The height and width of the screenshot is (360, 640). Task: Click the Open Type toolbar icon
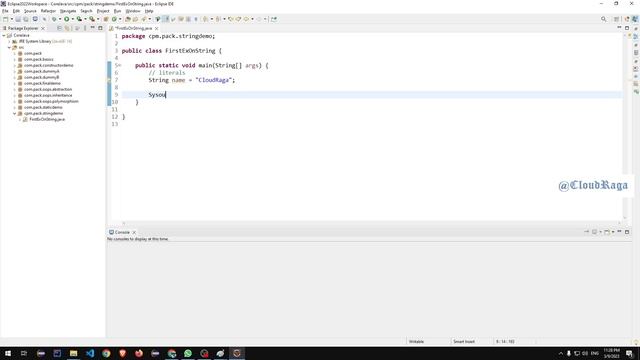128,19
